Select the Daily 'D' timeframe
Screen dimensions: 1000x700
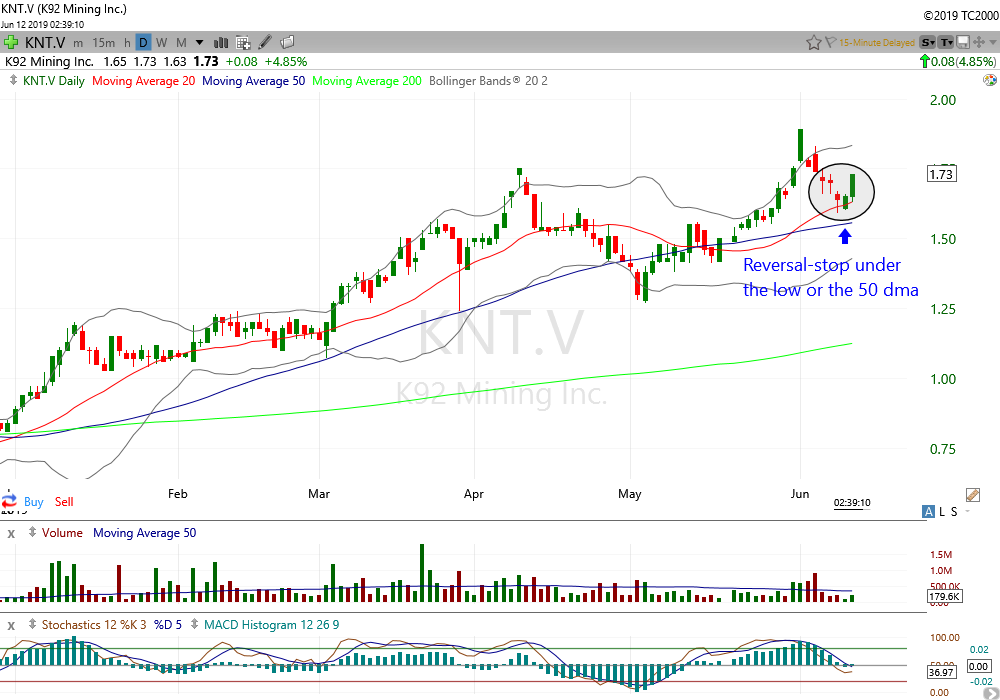pyautogui.click(x=143, y=43)
